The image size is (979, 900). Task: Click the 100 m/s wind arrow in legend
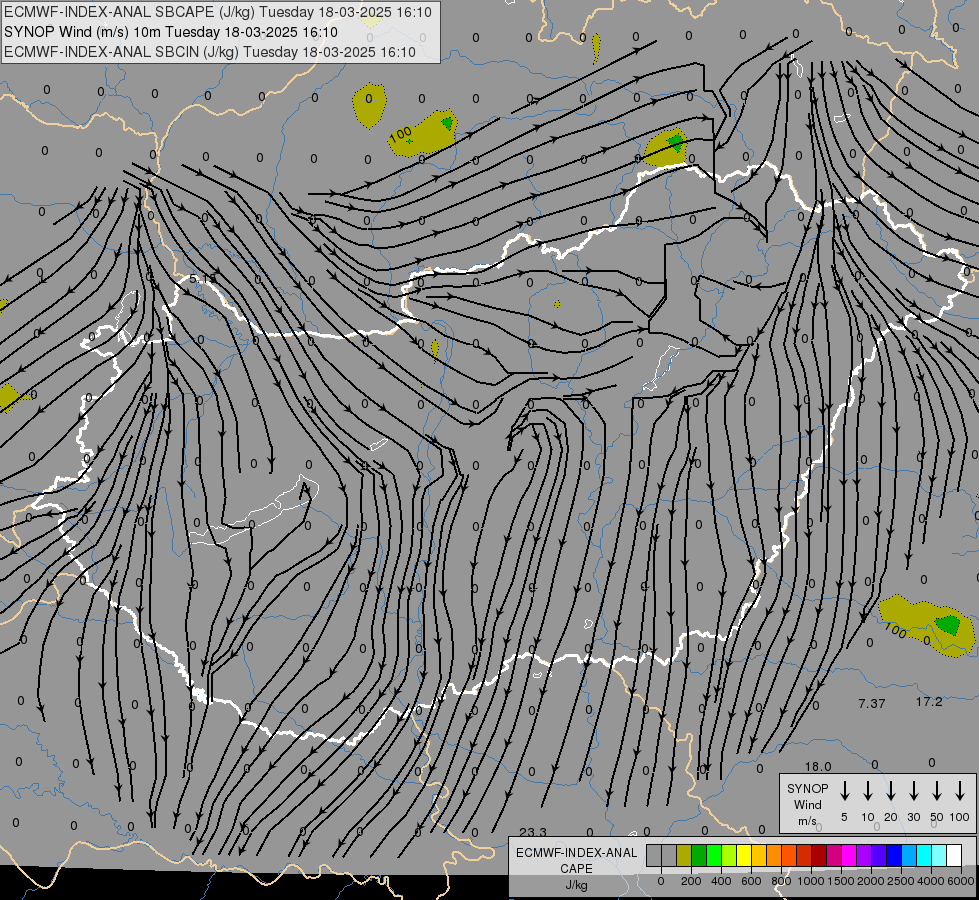[960, 791]
